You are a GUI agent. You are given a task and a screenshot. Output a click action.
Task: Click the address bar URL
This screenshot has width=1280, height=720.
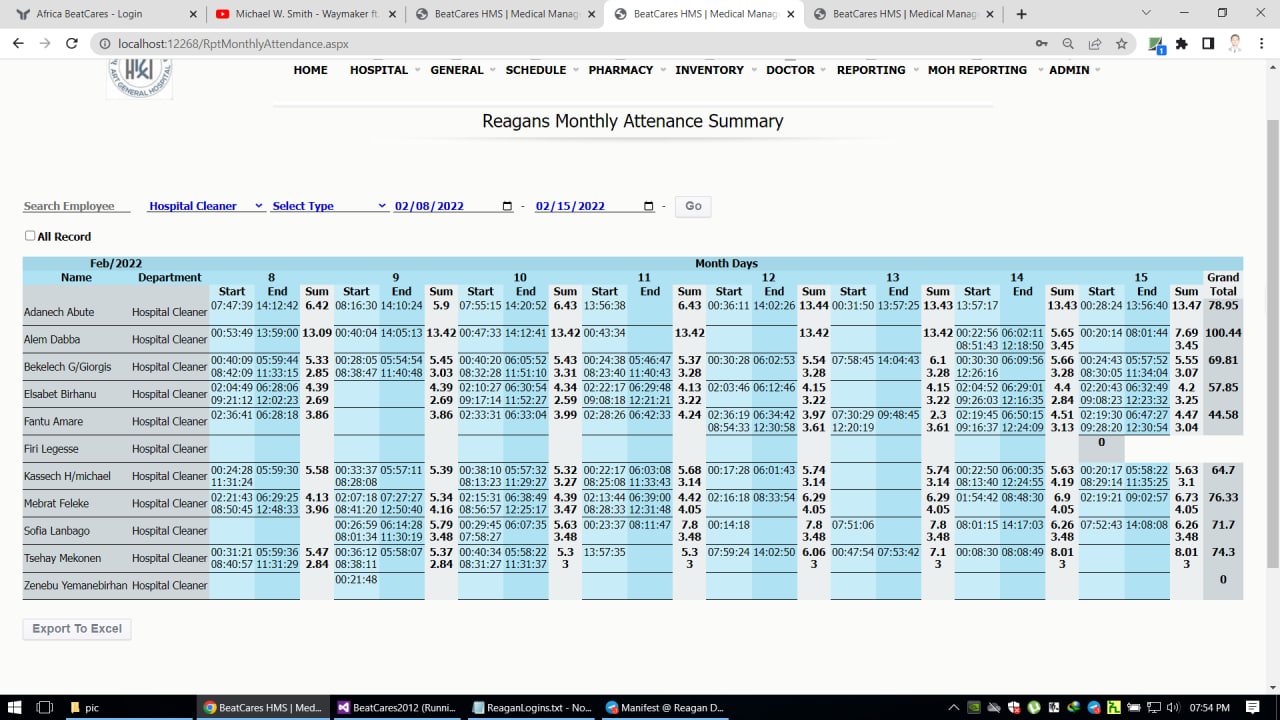233,44
